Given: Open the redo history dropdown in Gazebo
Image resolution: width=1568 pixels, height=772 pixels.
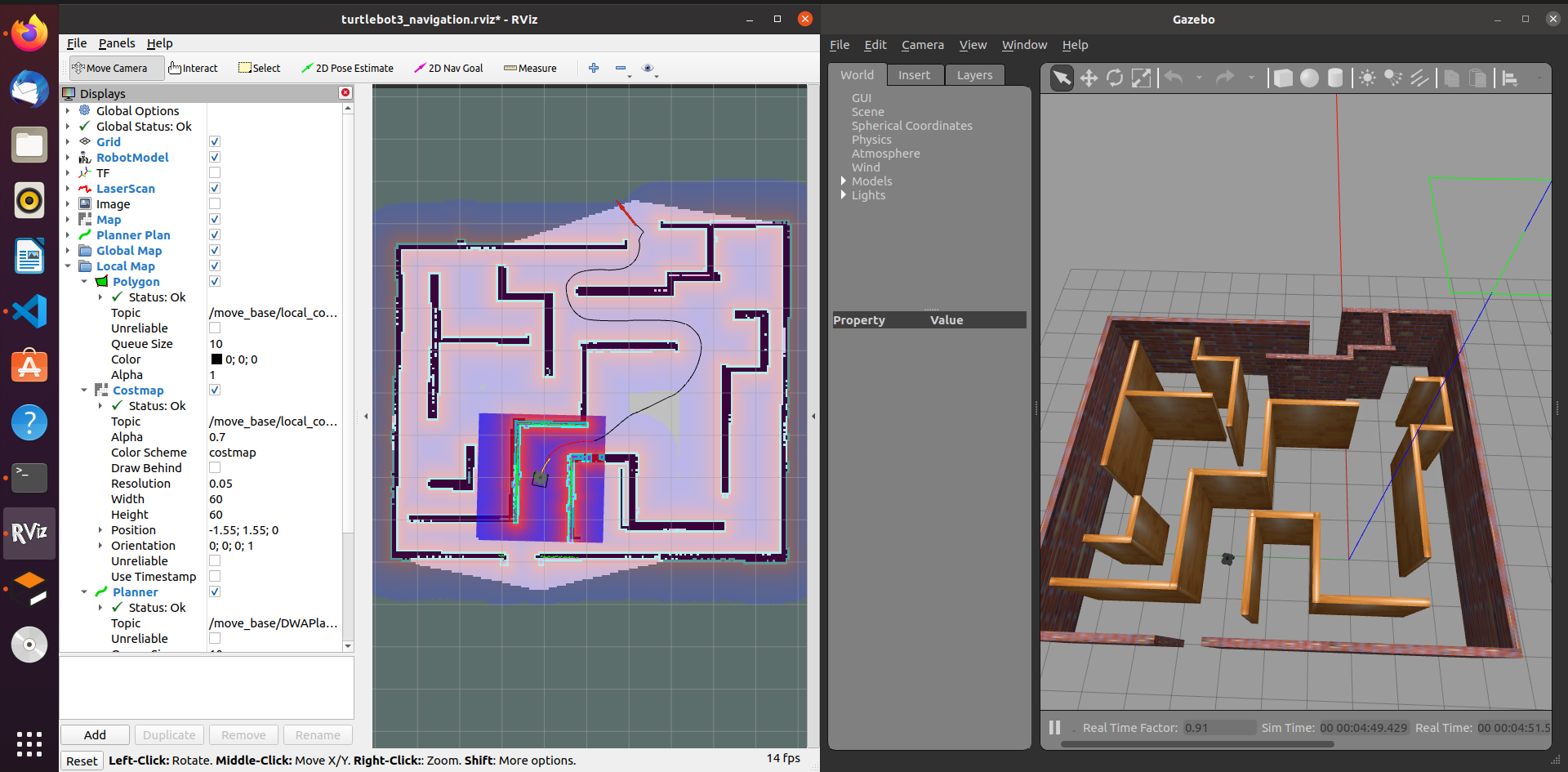Looking at the screenshot, I should pos(1251,78).
